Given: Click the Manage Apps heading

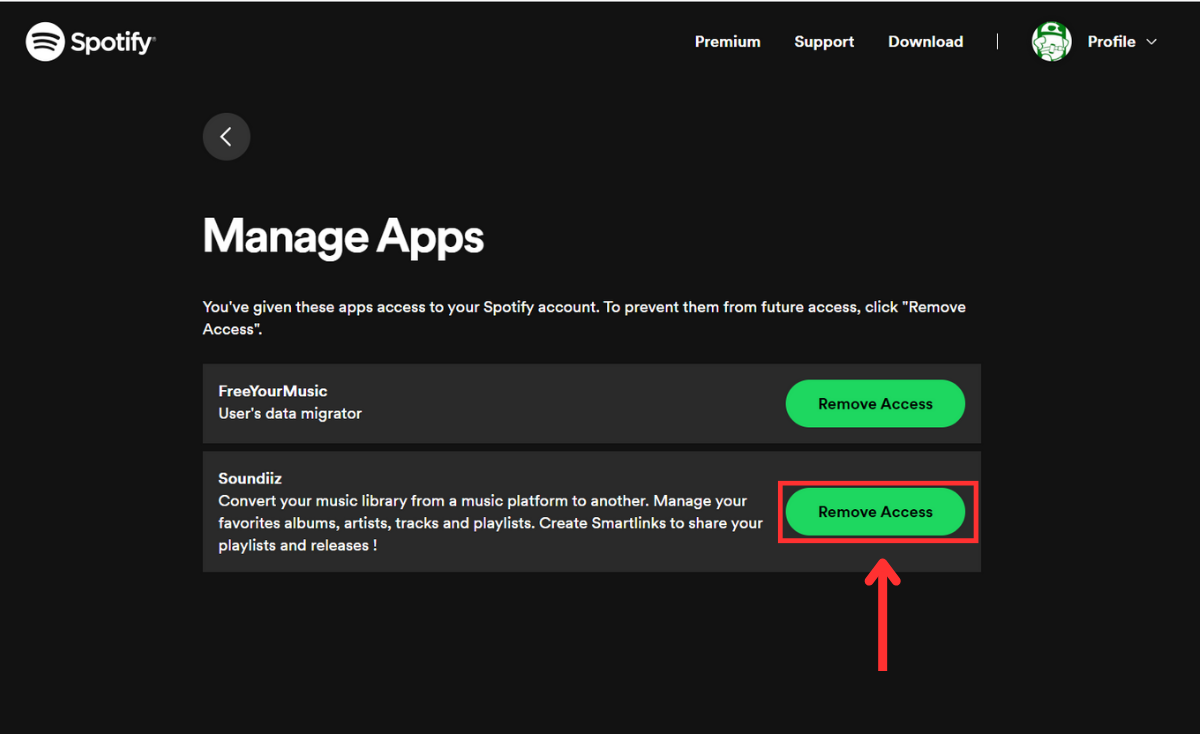Looking at the screenshot, I should pyautogui.click(x=343, y=237).
